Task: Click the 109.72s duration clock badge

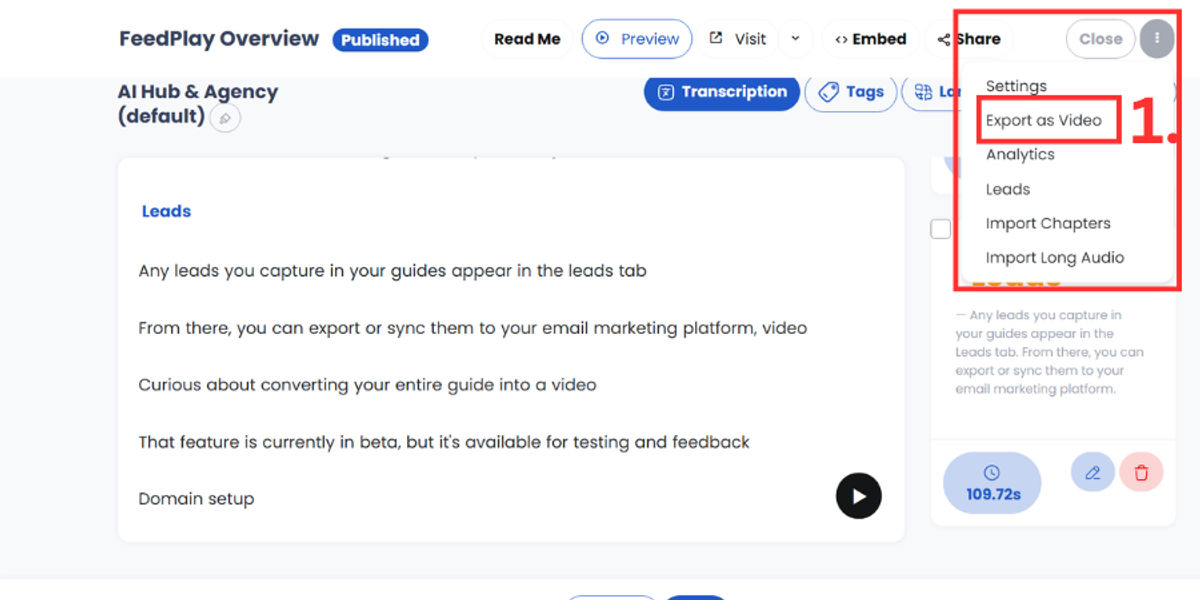Action: coord(991,483)
